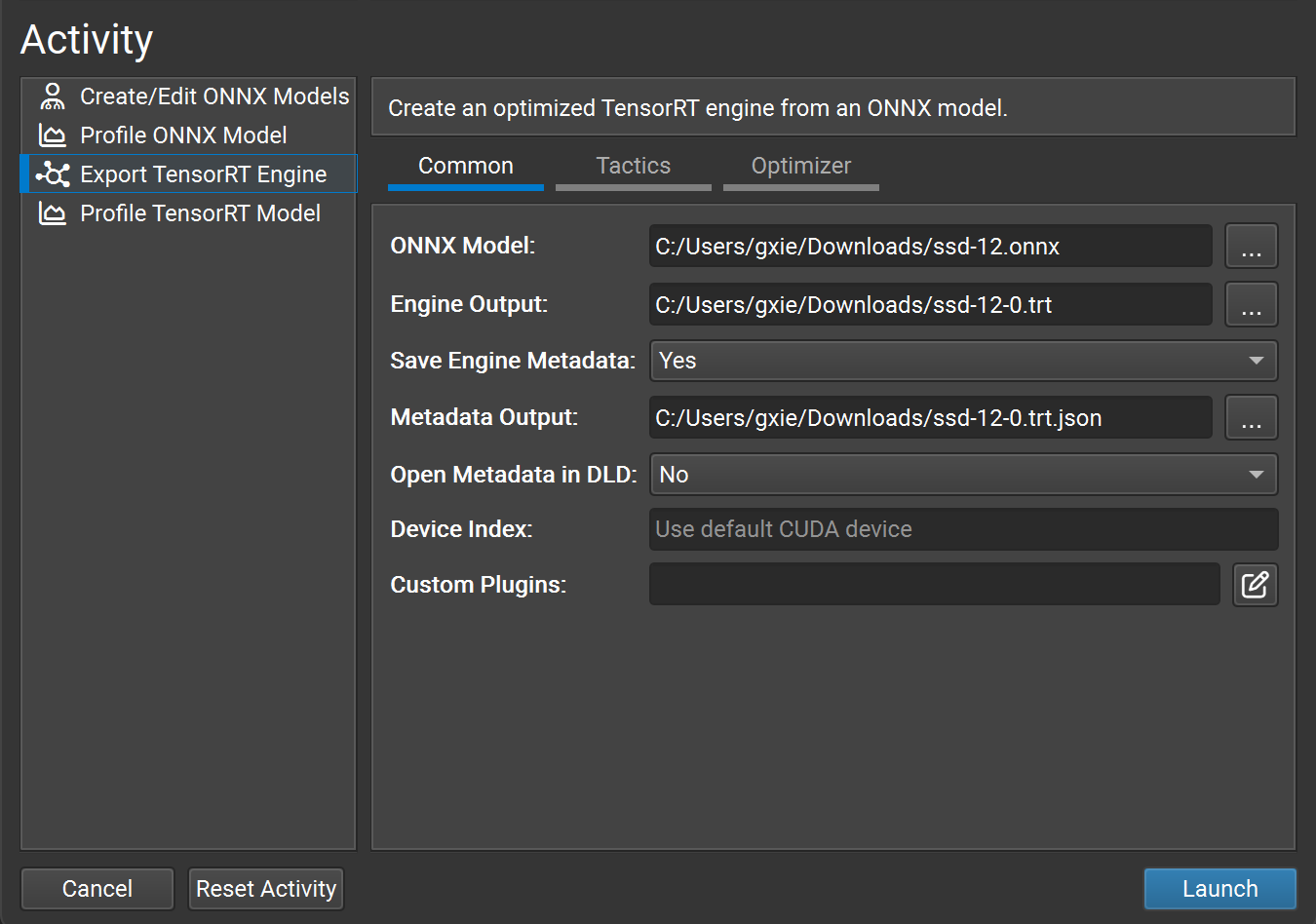Screen dimensions: 1316x924
Task: Click the Profile TensorRT Model graph icon
Action: coord(52,212)
